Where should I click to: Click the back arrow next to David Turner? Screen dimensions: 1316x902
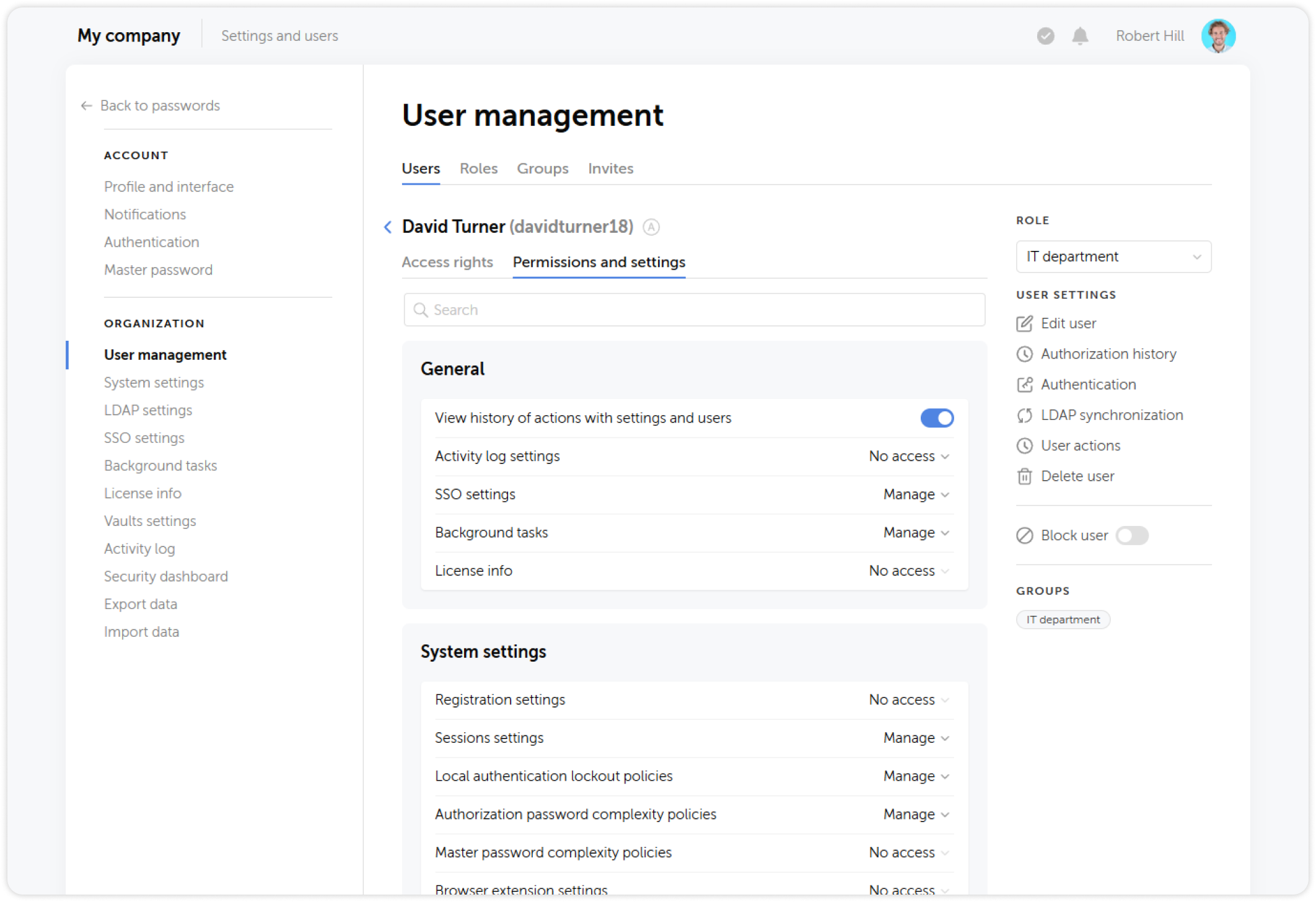coord(387,227)
